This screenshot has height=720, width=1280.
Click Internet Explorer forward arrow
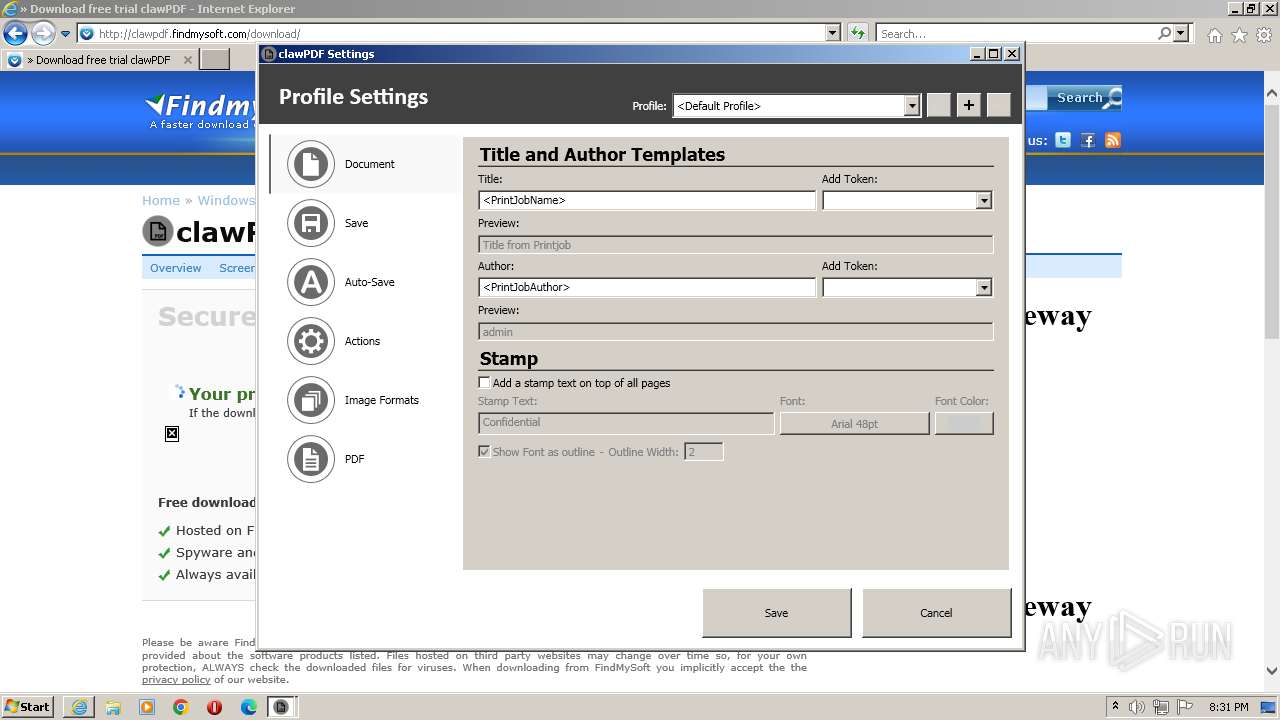pos(43,33)
